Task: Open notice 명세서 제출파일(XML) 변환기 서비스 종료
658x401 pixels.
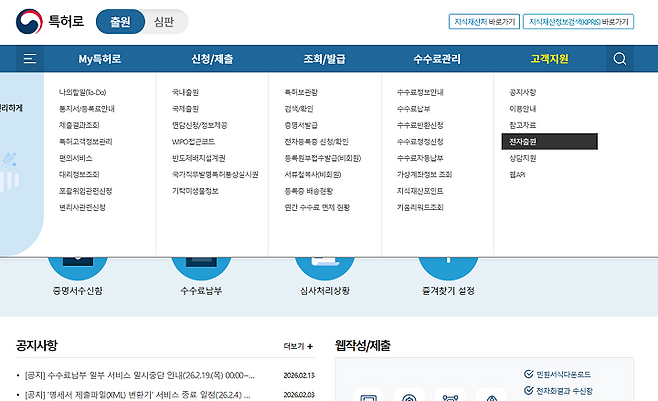Action: click(x=137, y=395)
